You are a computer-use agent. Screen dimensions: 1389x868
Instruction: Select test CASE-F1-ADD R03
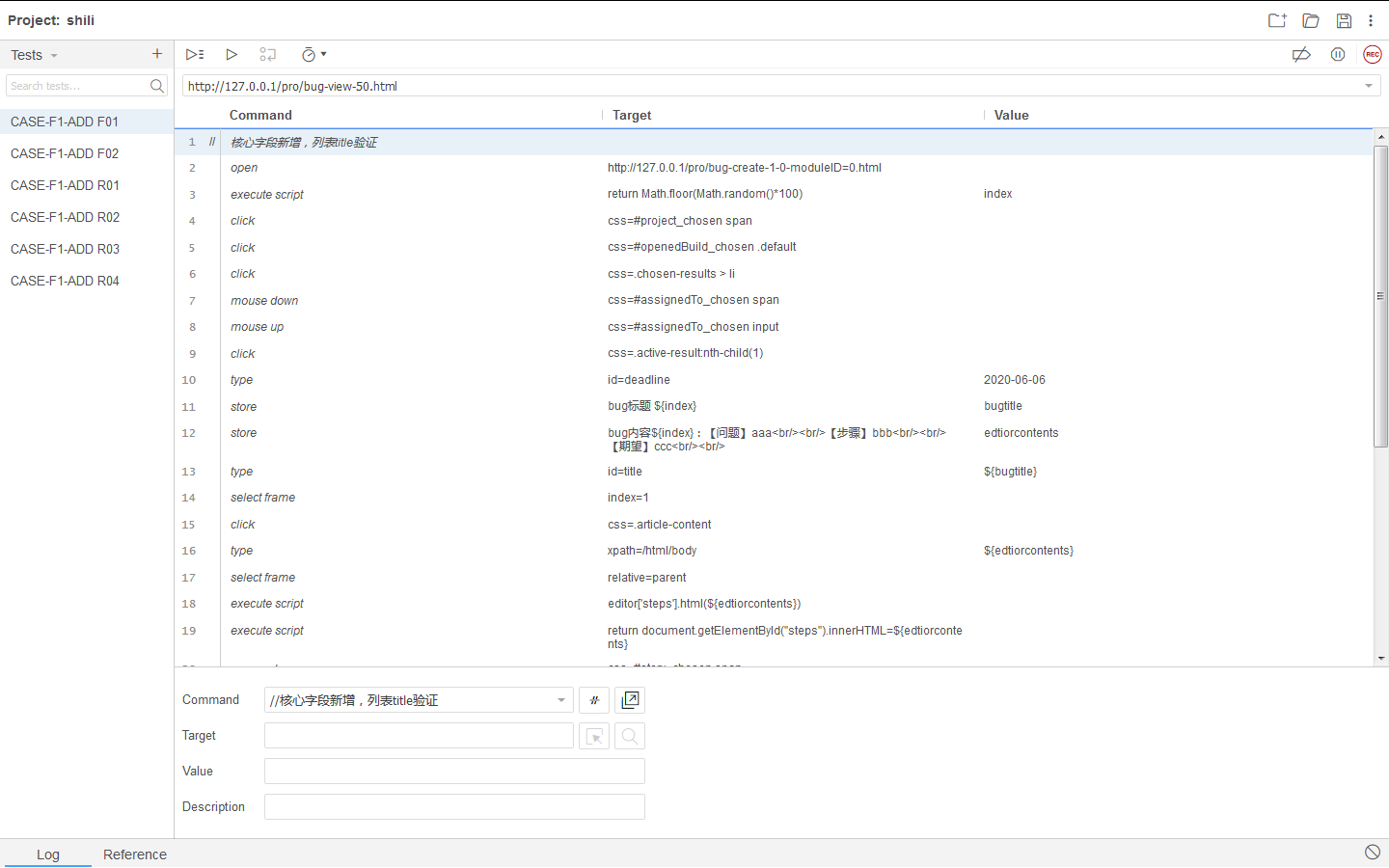click(65, 249)
